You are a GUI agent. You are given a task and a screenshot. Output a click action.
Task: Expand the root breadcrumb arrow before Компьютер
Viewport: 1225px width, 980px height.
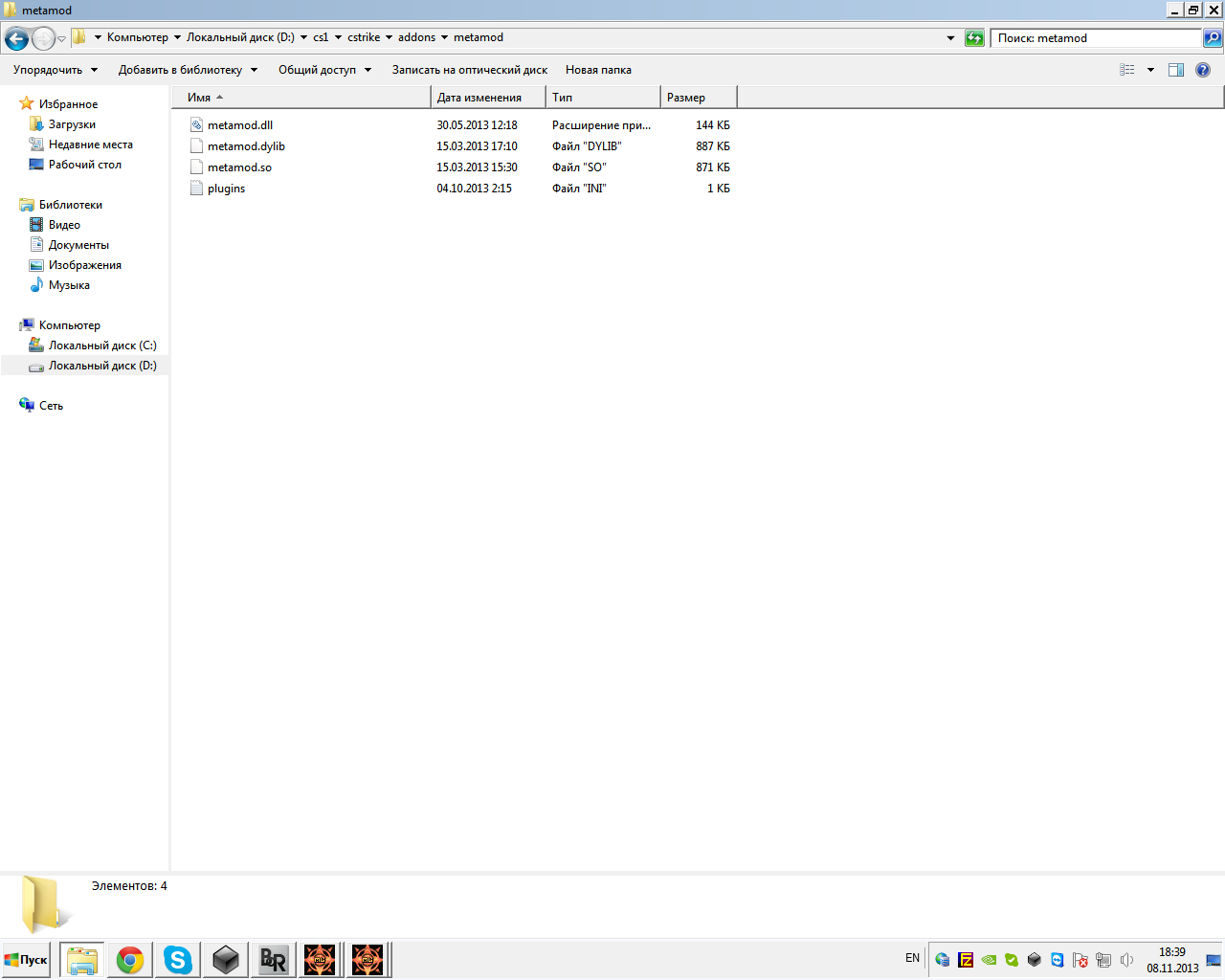pyautogui.click(x=98, y=38)
